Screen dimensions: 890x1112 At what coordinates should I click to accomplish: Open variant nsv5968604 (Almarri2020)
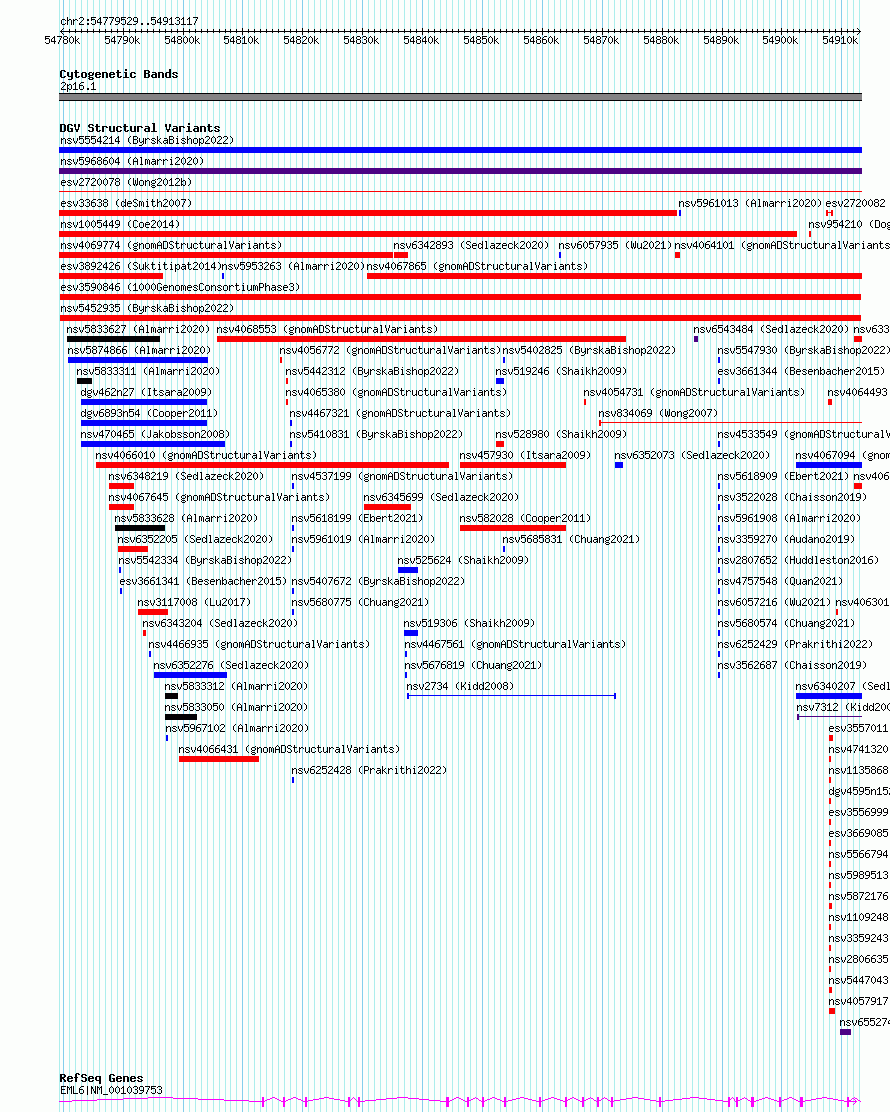tap(132, 162)
